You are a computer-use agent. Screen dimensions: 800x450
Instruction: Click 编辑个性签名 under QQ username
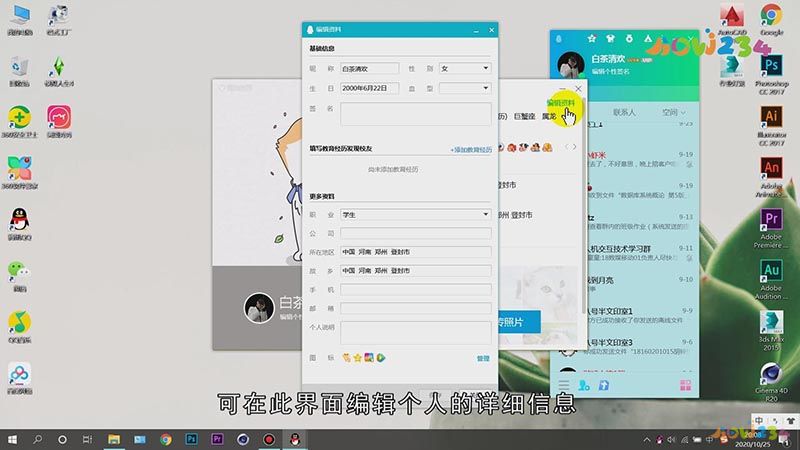(610, 72)
